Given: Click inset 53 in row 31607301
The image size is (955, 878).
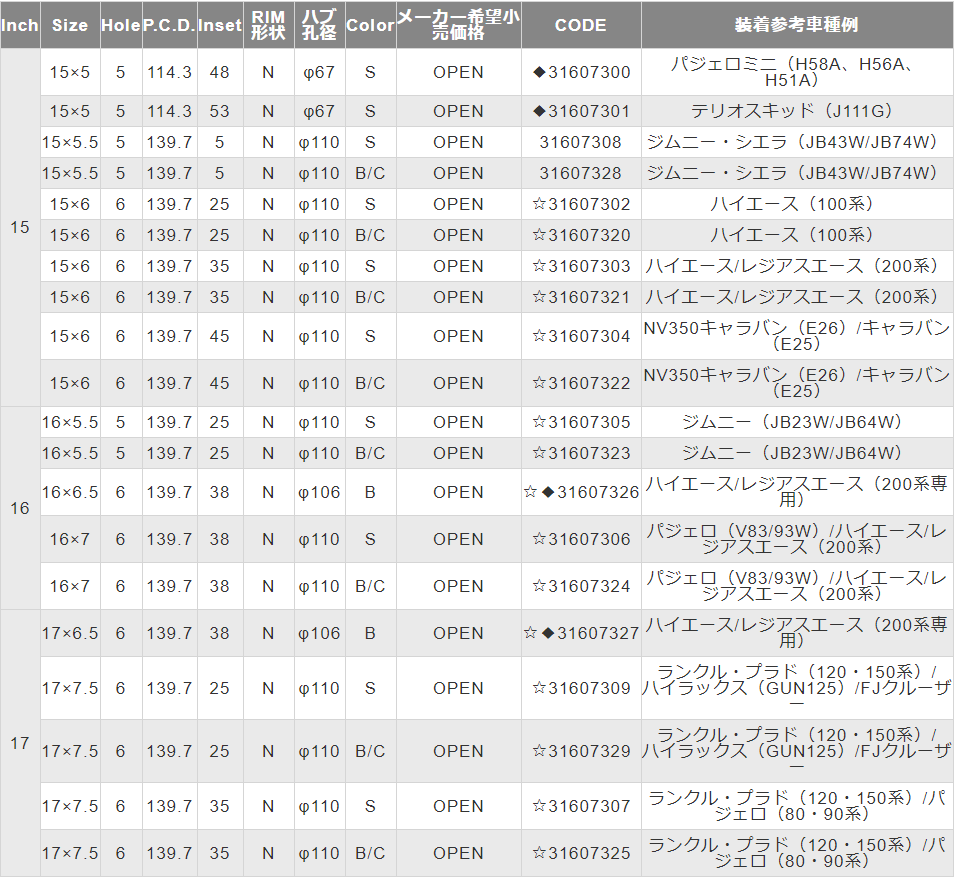Looking at the screenshot, I should pos(220,111).
